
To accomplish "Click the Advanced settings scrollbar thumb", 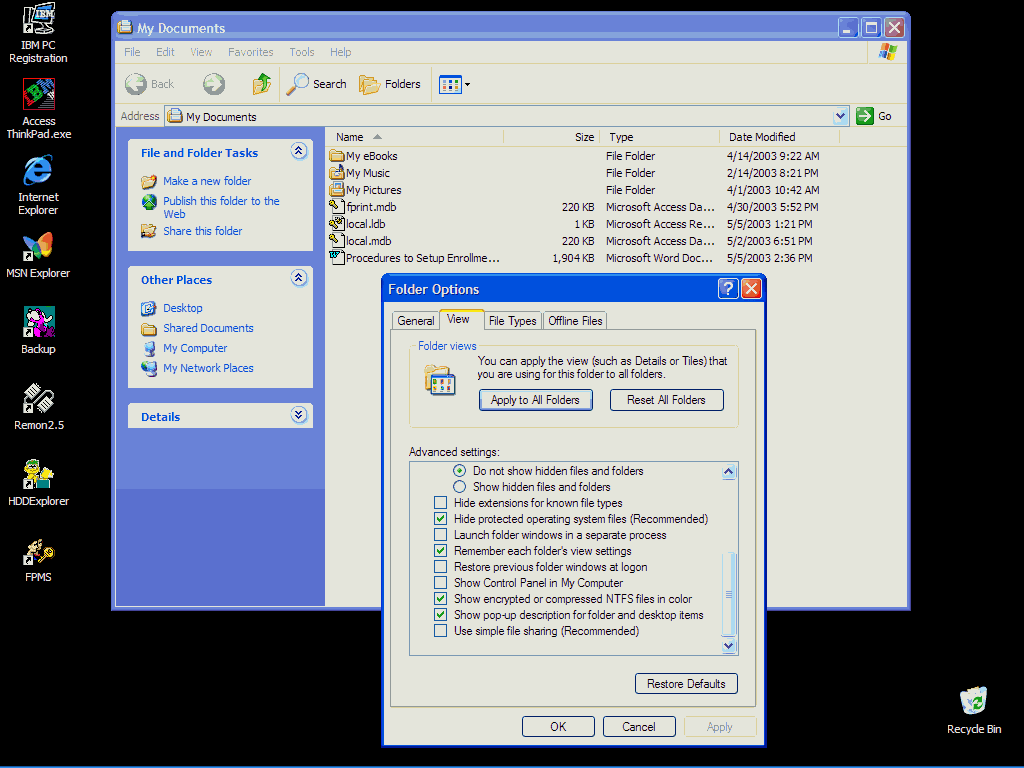I will point(729,594).
